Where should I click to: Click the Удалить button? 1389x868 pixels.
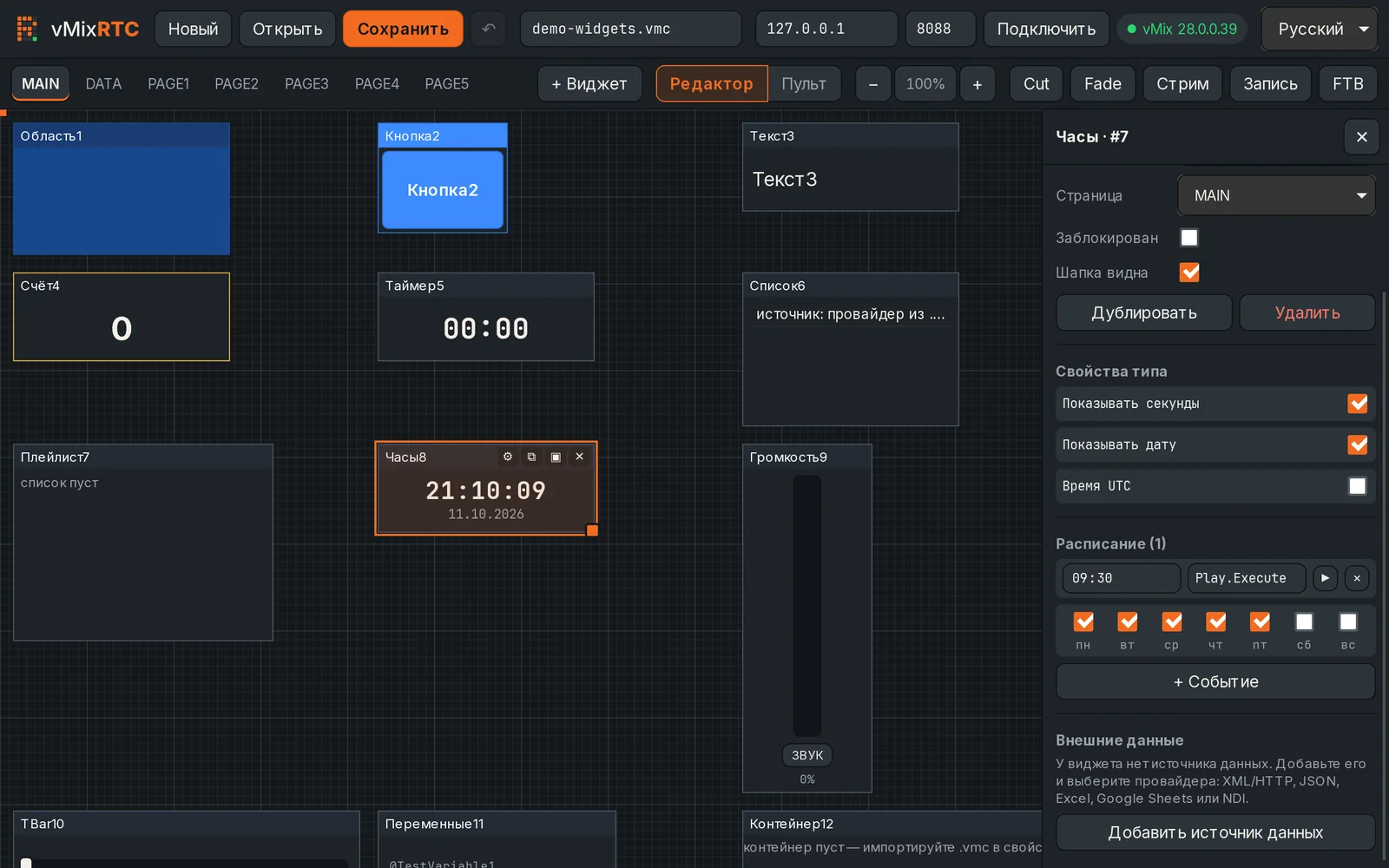point(1307,312)
